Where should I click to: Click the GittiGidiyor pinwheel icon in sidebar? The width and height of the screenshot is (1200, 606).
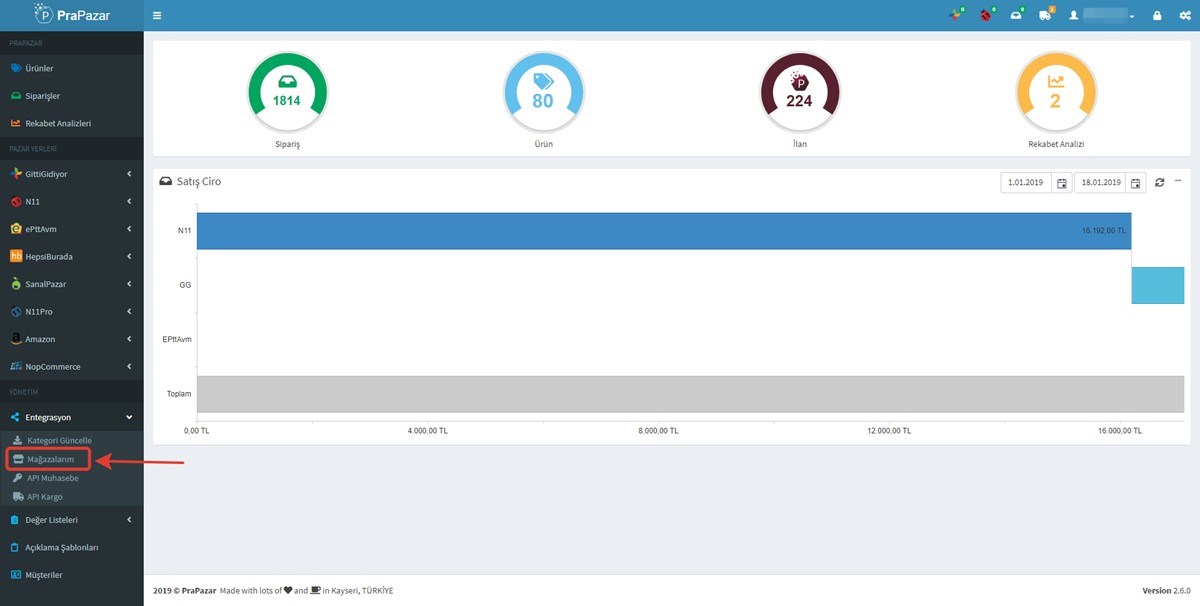[x=15, y=174]
